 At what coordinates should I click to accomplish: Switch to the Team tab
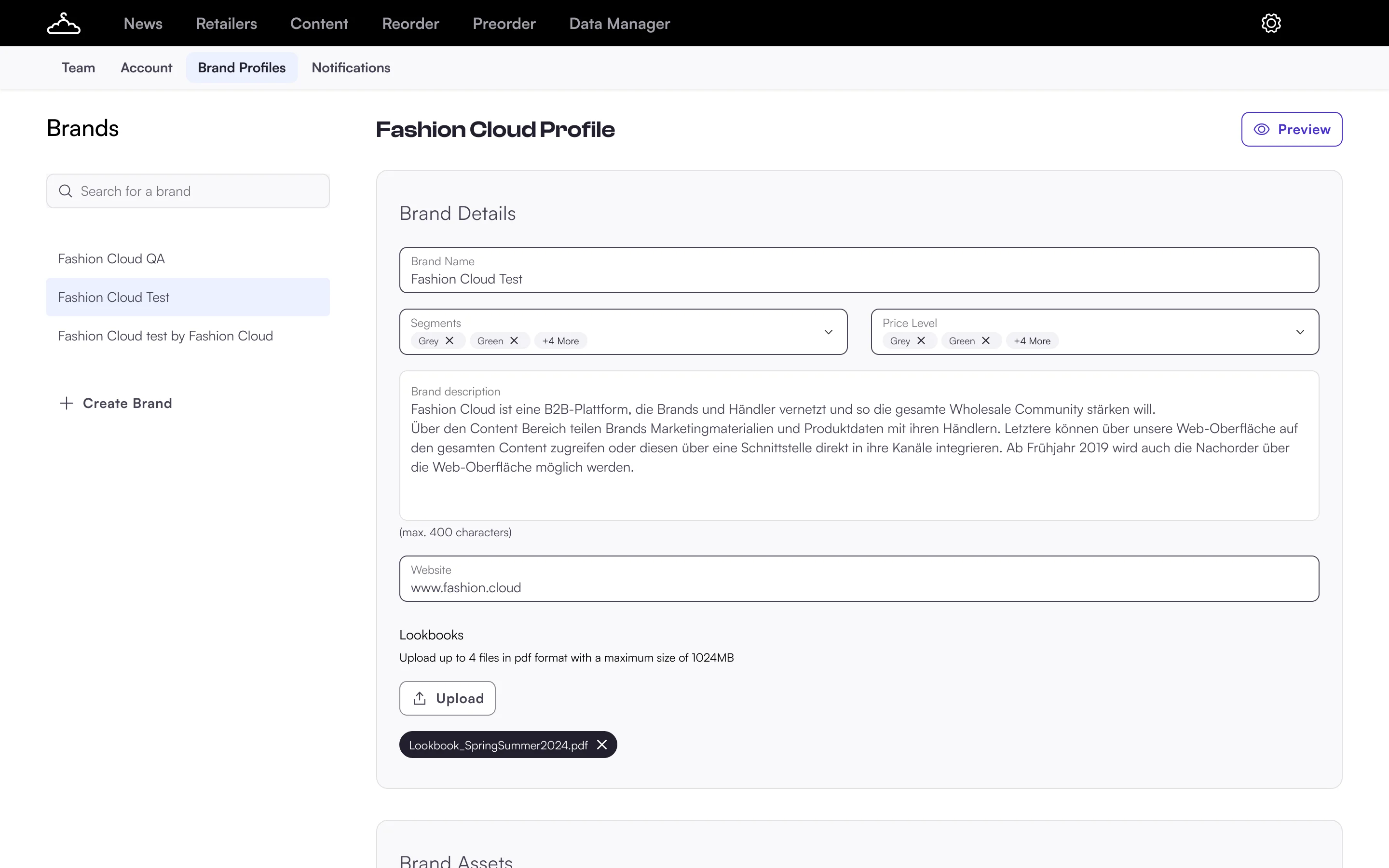[78, 68]
